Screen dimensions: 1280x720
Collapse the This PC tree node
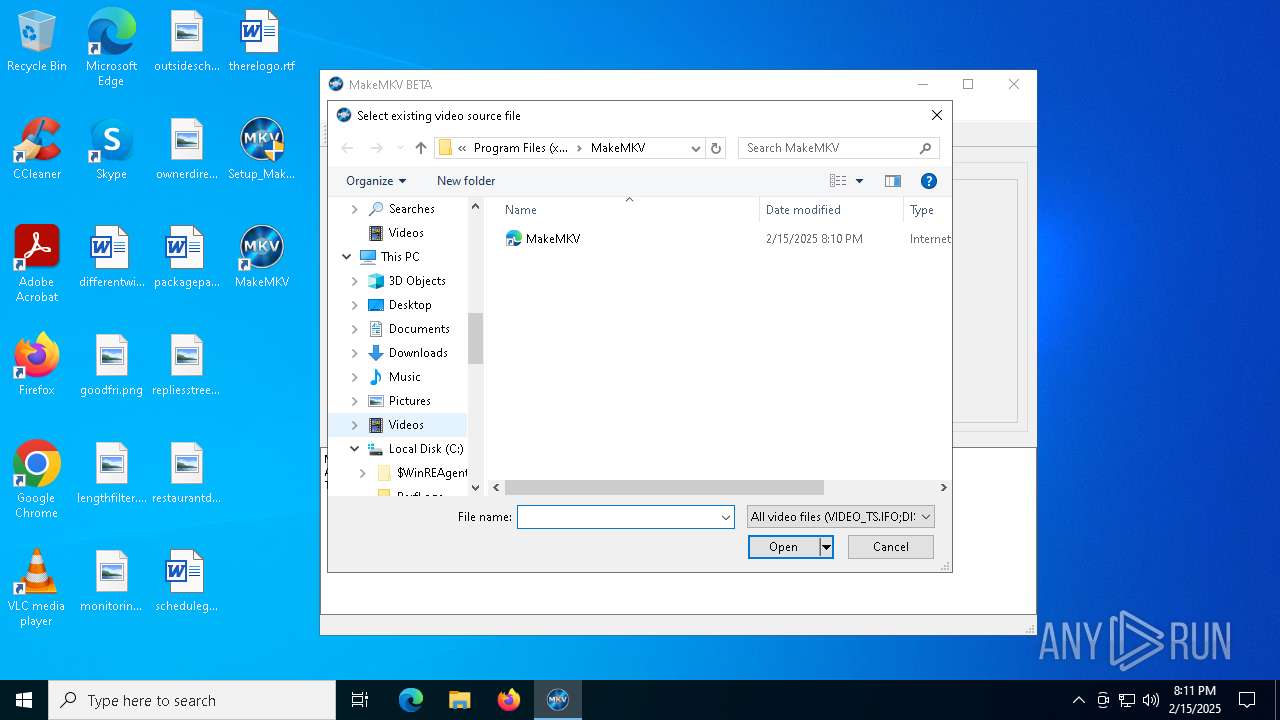[347, 257]
